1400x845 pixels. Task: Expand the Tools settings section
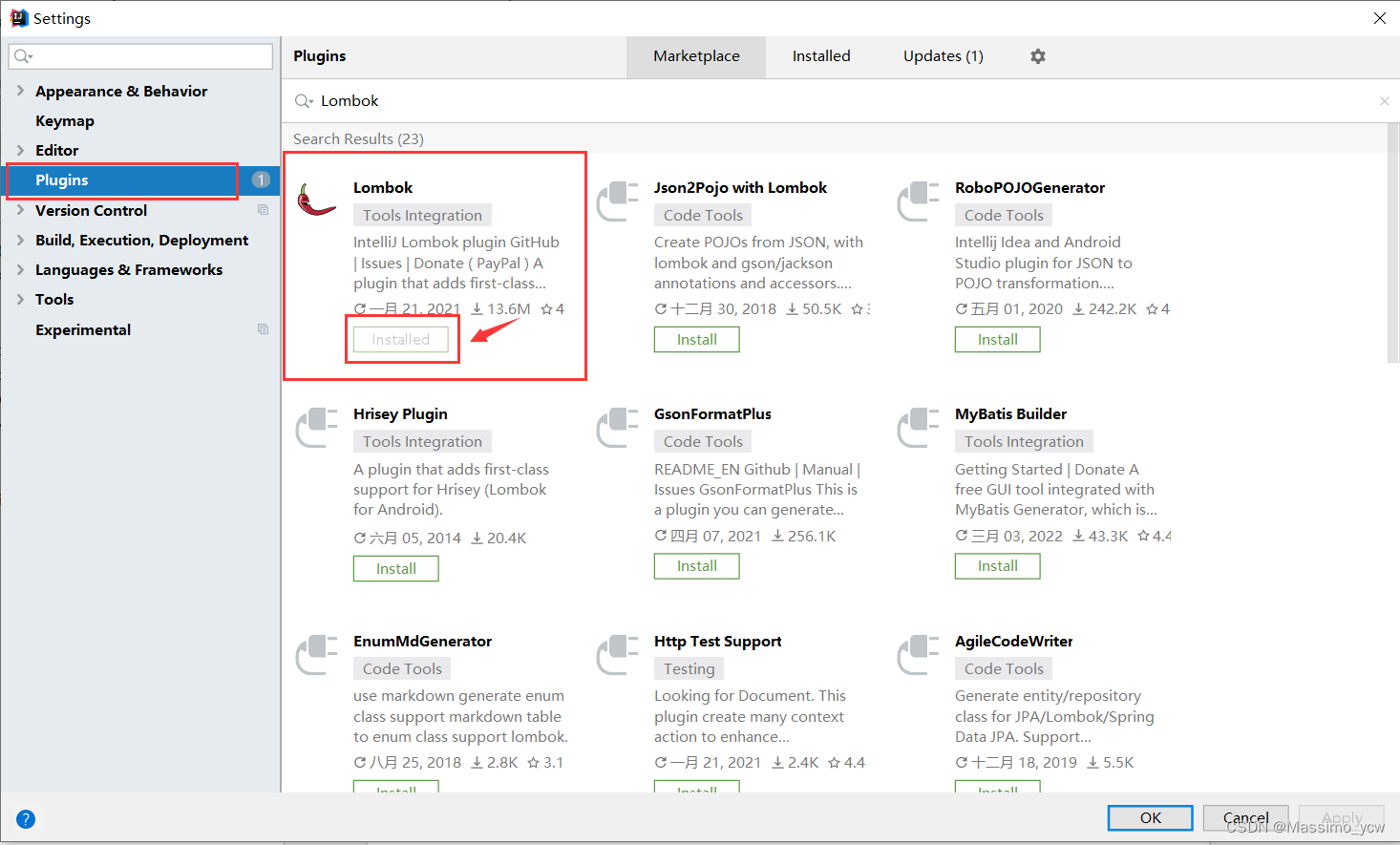[20, 299]
